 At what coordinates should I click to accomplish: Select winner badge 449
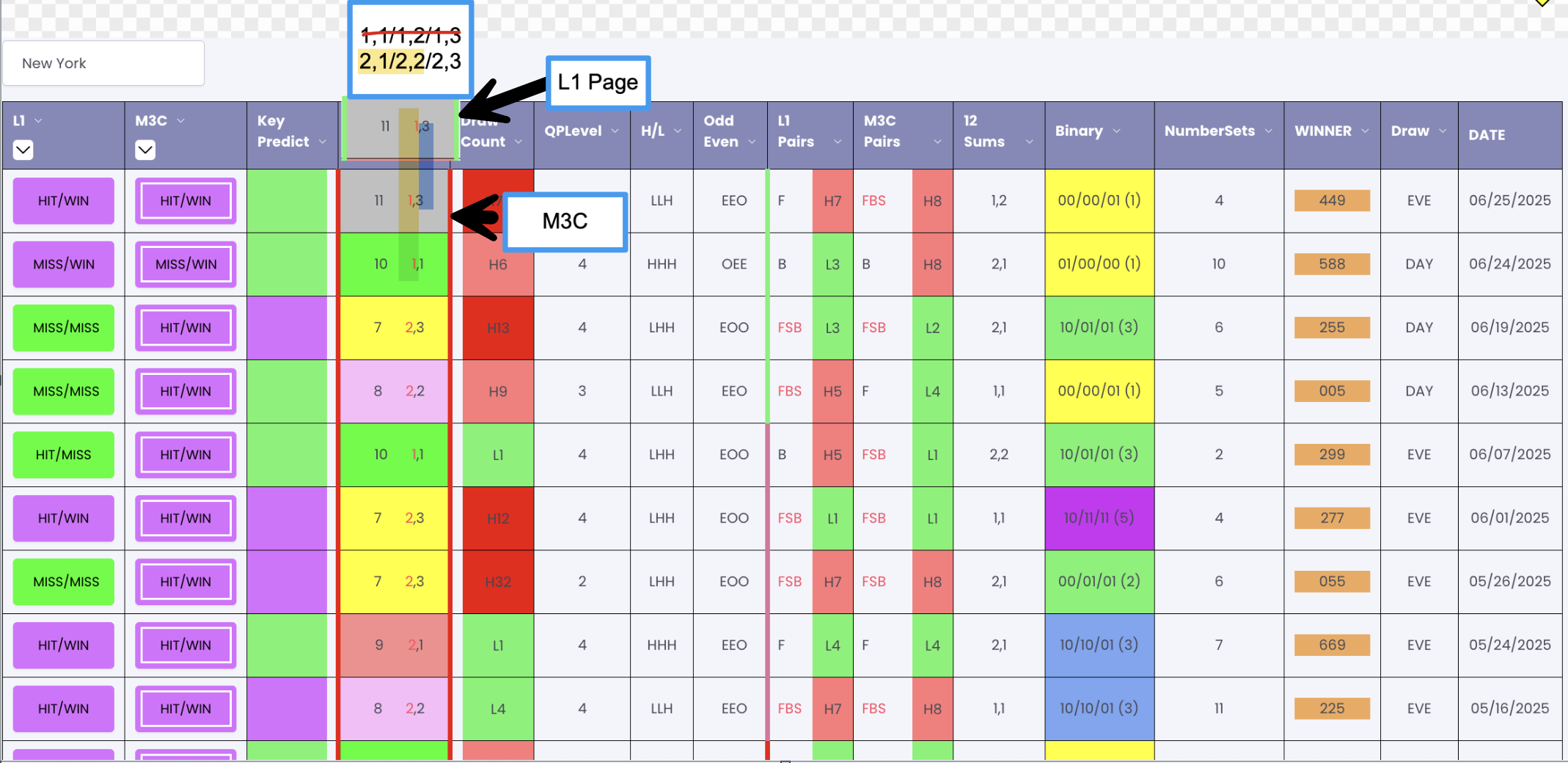click(x=1332, y=200)
